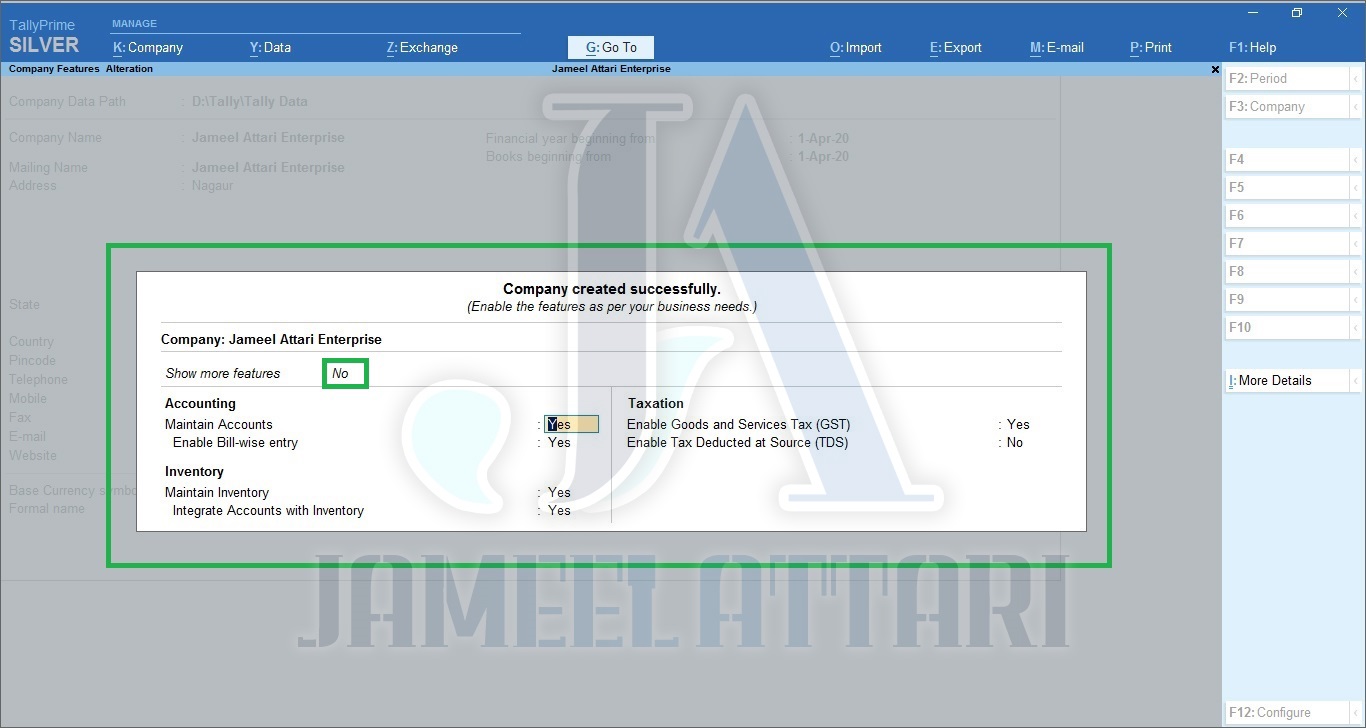This screenshot has width=1366, height=728.
Task: Click the G: Go To button
Action: tap(611, 47)
